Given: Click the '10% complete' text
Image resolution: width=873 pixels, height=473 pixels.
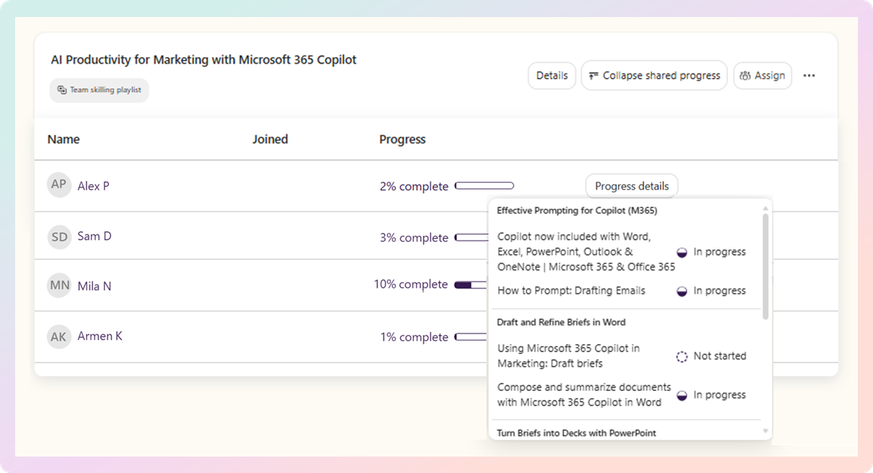Looking at the screenshot, I should pyautogui.click(x=411, y=285).
